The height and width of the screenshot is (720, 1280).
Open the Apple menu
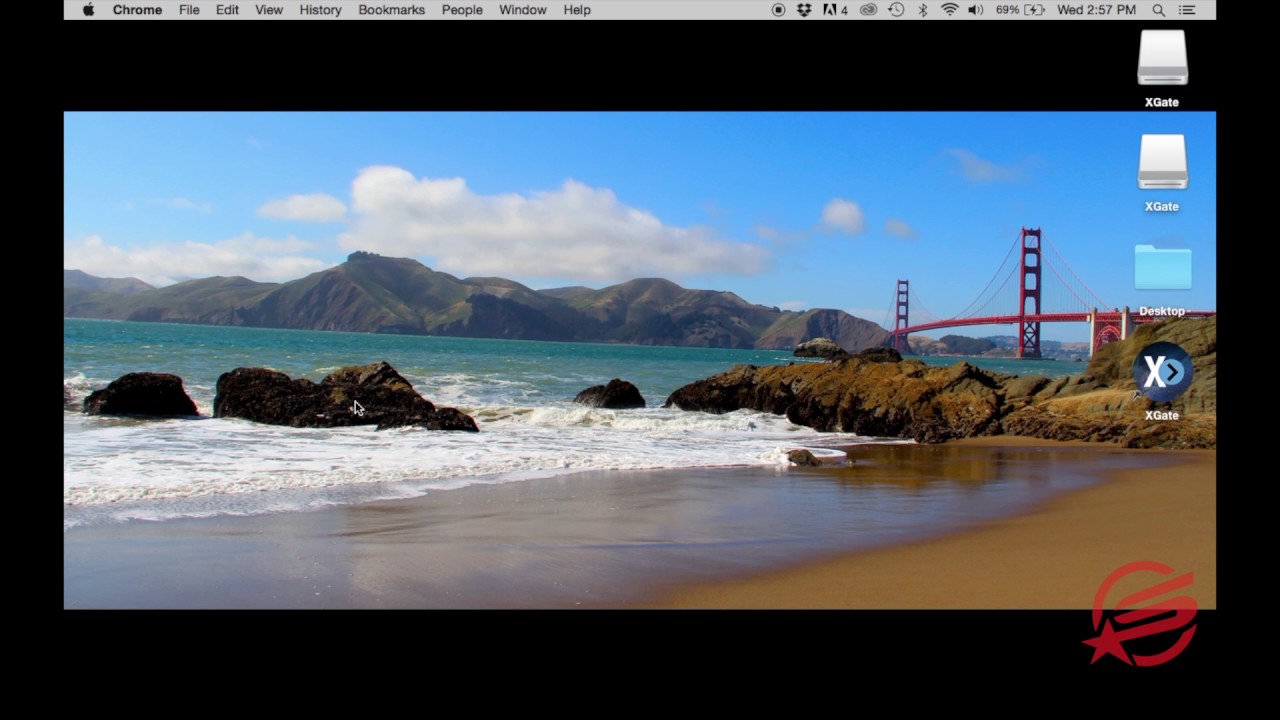tap(88, 10)
